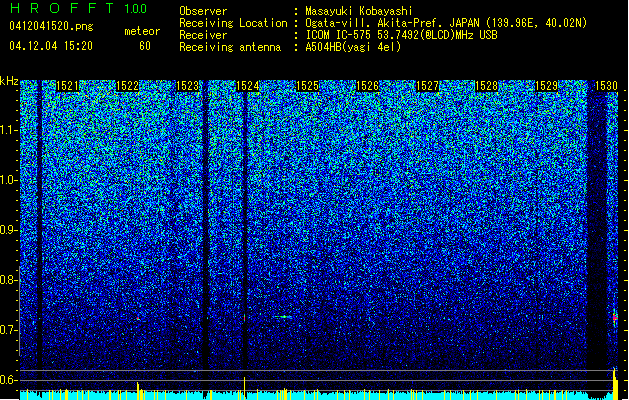Image resolution: width=629 pixels, height=400 pixels.
Task: Click the 0.7 kHz axis label
Action: [9, 330]
